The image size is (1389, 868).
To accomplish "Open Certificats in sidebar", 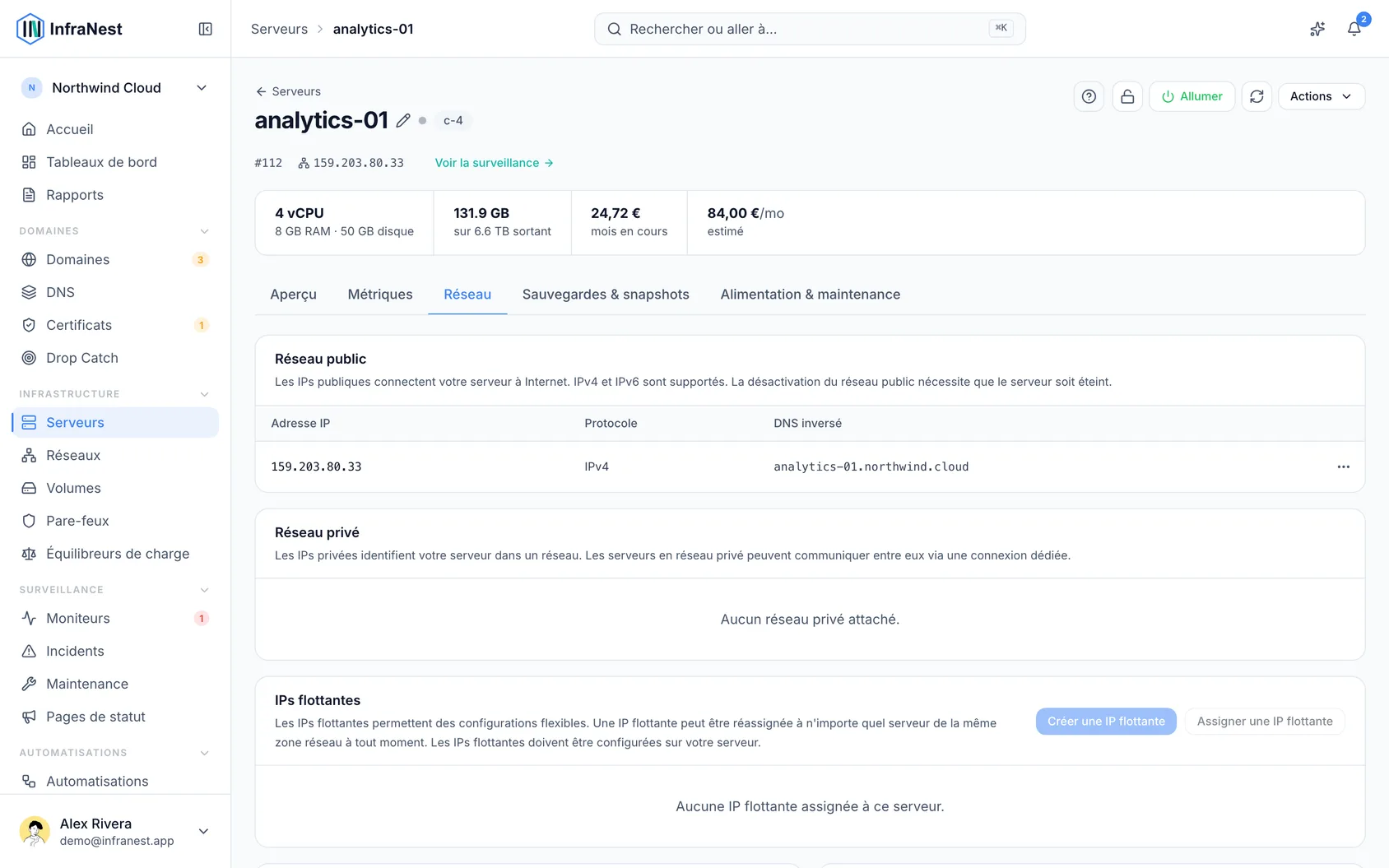I will (x=115, y=325).
